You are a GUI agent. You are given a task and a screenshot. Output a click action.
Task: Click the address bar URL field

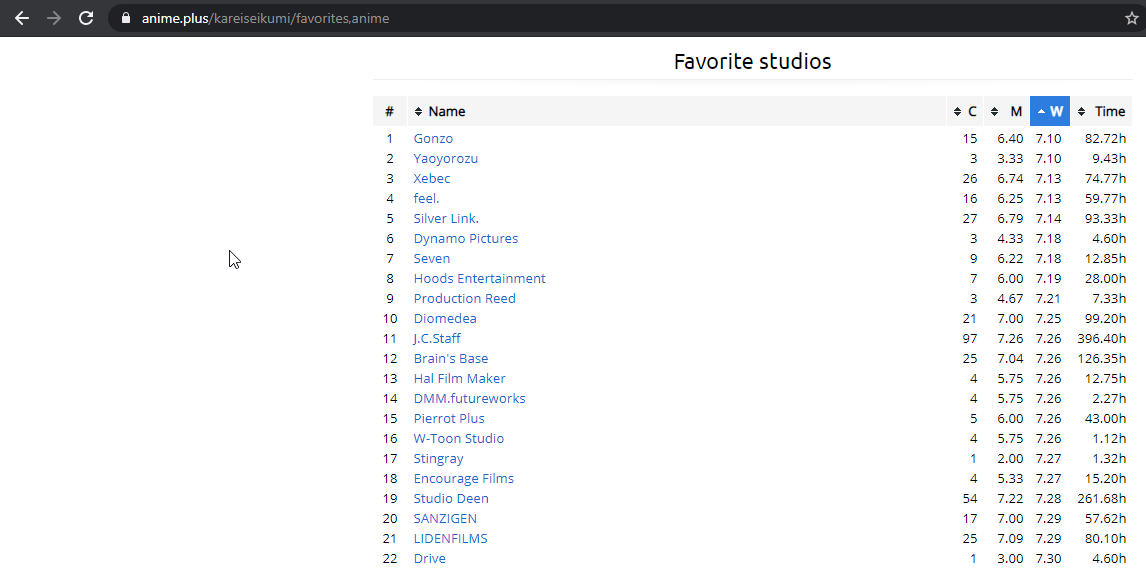[x=600, y=18]
